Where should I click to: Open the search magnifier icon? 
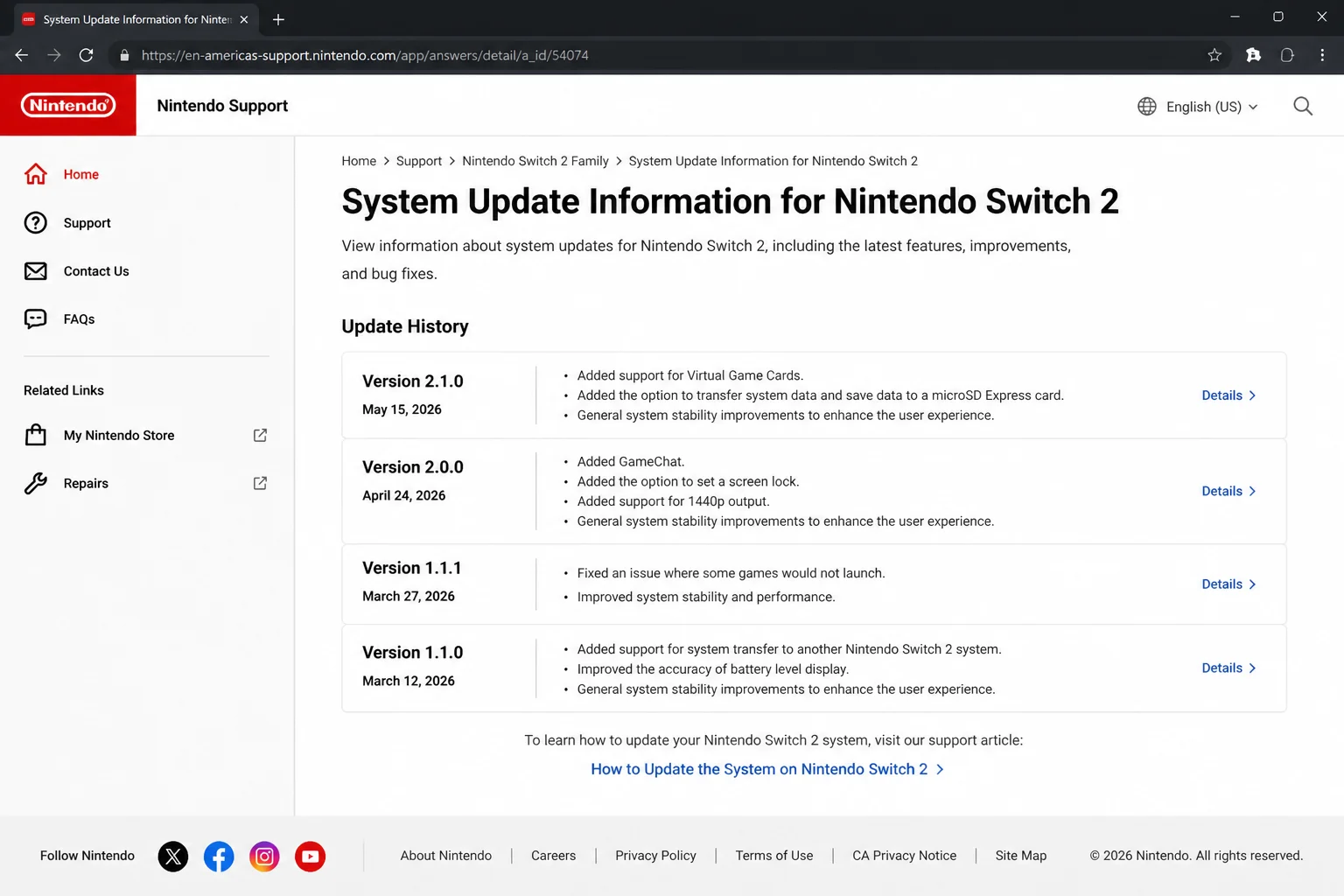(x=1303, y=106)
